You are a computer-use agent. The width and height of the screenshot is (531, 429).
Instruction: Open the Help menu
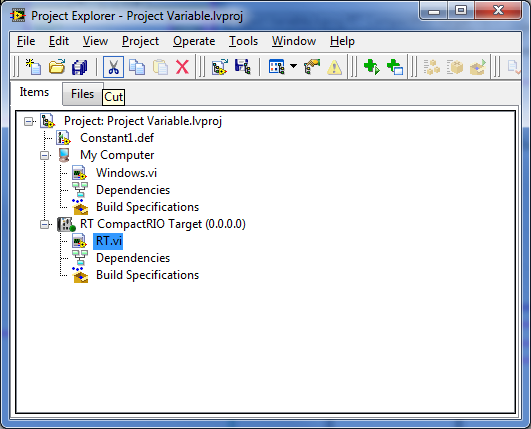(342, 41)
